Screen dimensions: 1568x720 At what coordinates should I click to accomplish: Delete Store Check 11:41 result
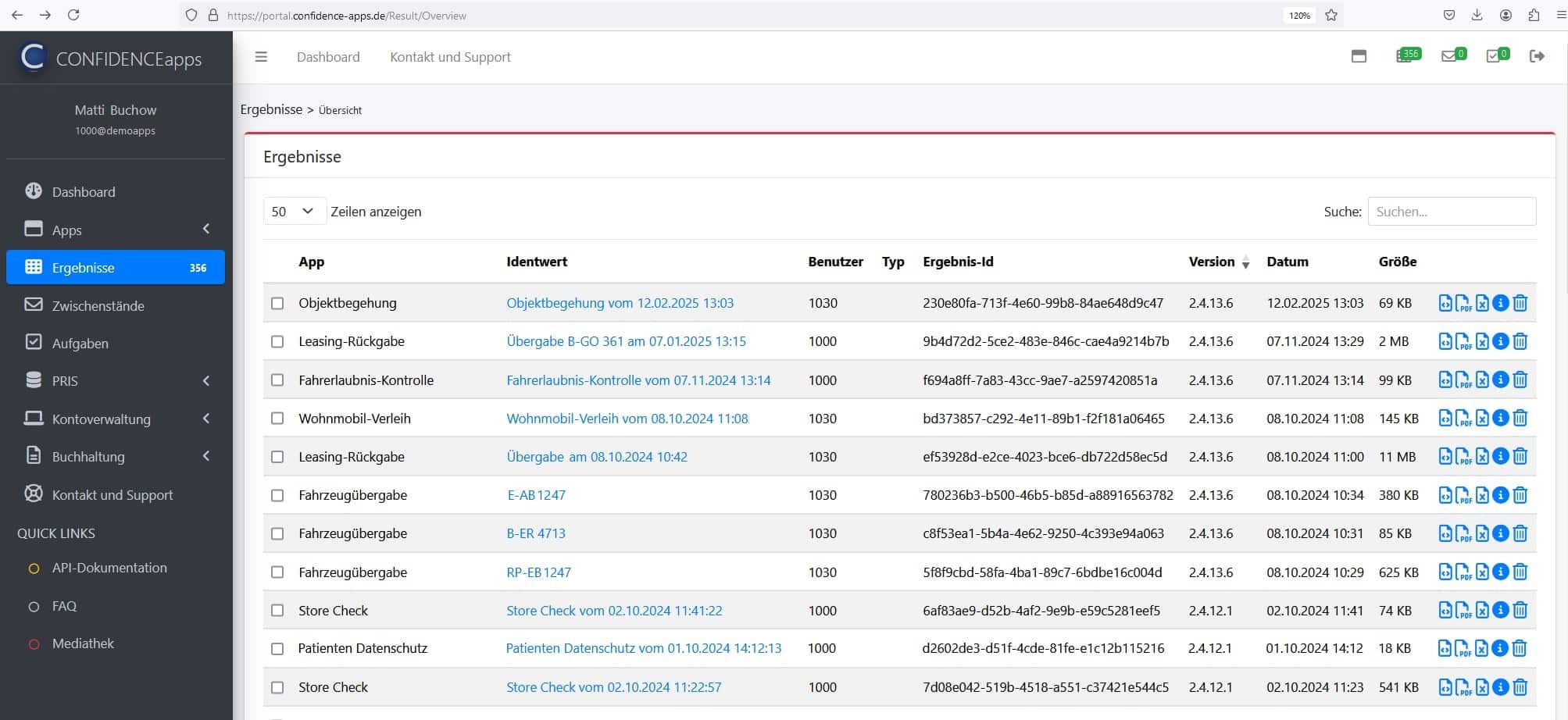1520,611
